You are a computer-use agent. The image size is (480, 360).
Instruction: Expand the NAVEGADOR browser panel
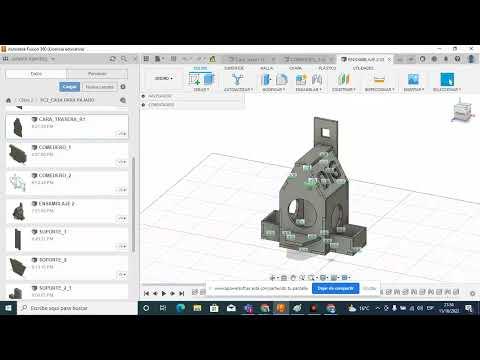coord(143,96)
